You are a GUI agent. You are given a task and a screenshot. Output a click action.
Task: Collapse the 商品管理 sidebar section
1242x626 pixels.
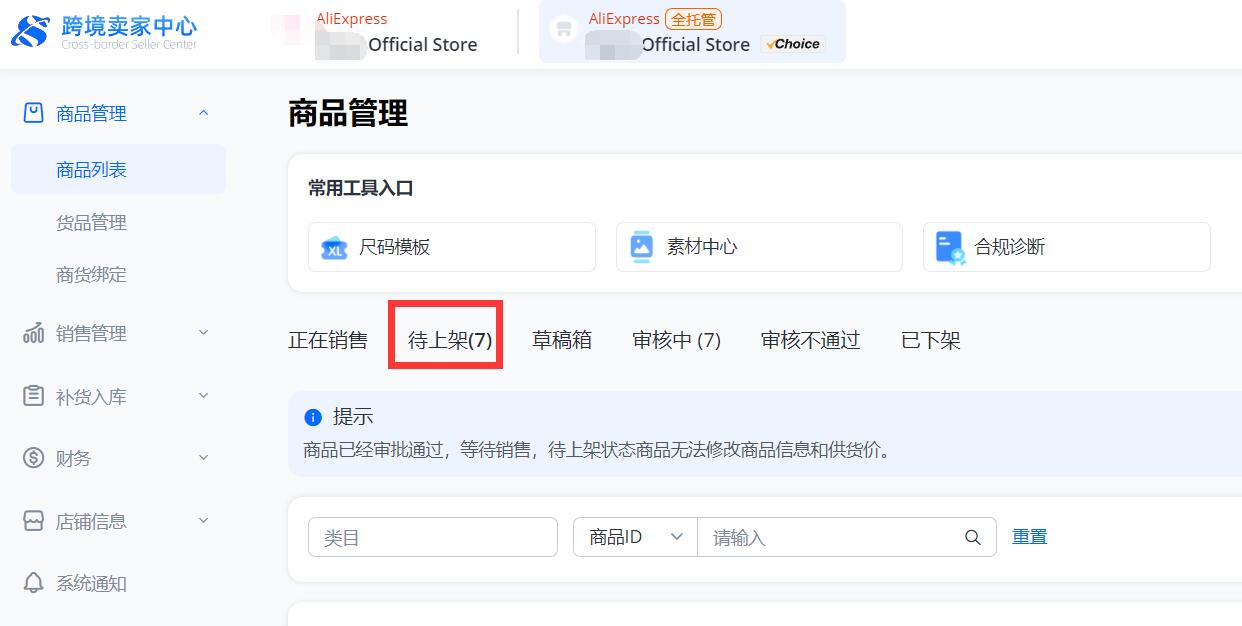[203, 113]
